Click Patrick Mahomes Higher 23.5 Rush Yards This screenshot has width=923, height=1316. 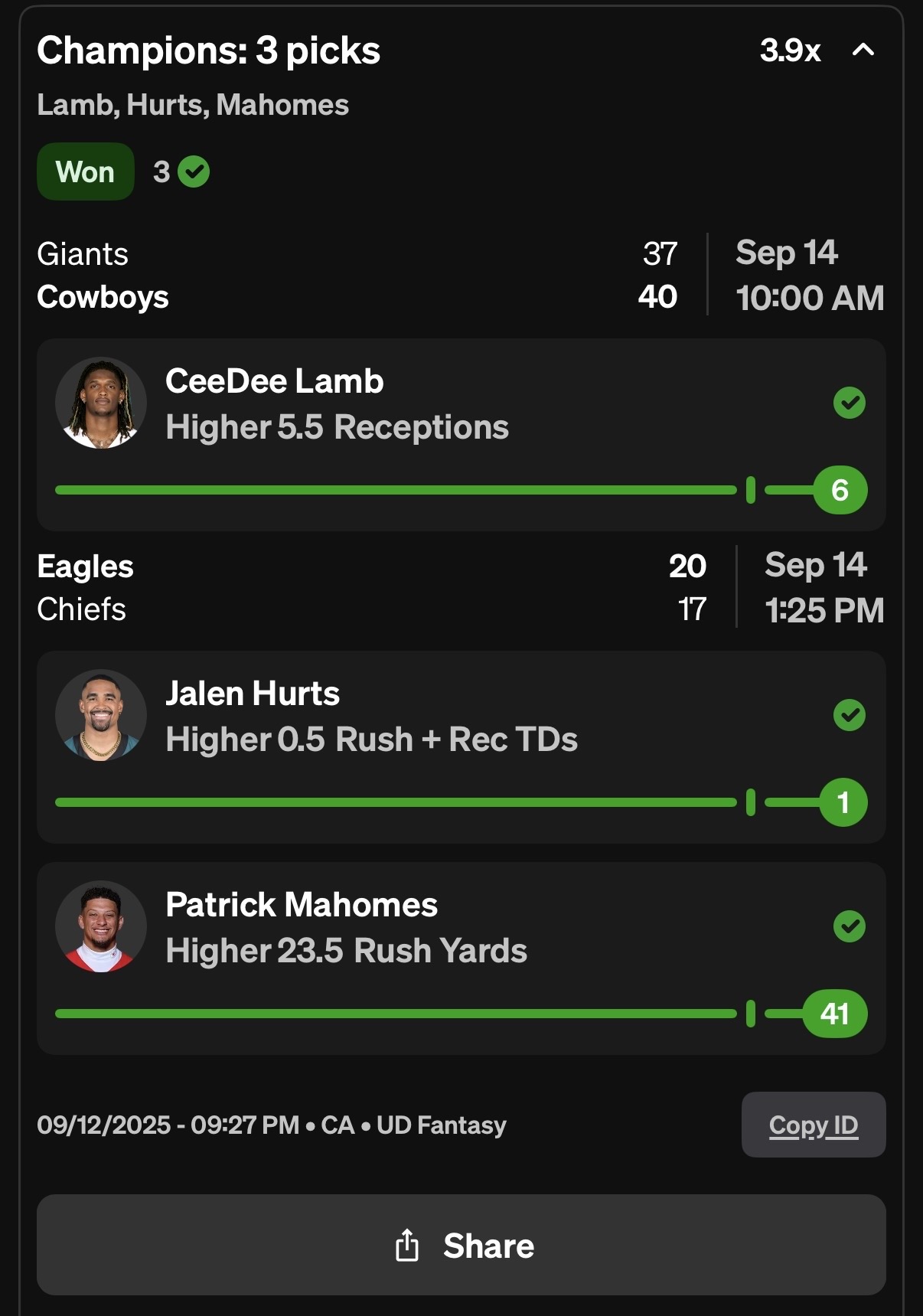pyautogui.click(x=346, y=951)
